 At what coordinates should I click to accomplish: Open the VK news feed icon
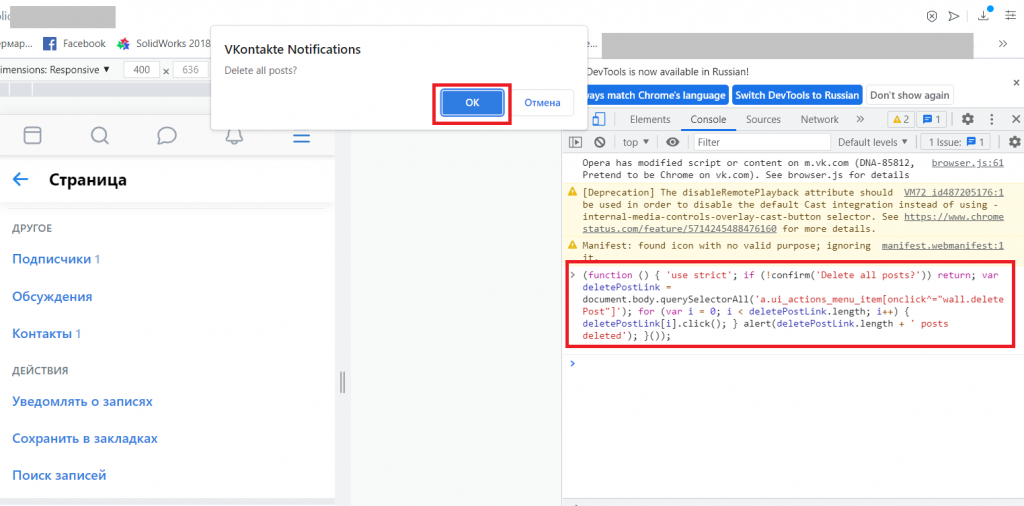(33, 136)
